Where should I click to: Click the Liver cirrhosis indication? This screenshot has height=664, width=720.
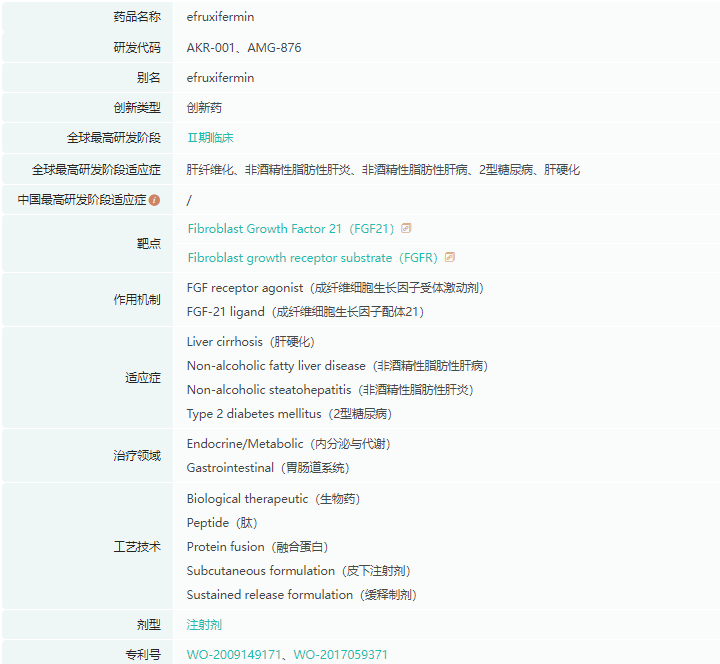251,342
